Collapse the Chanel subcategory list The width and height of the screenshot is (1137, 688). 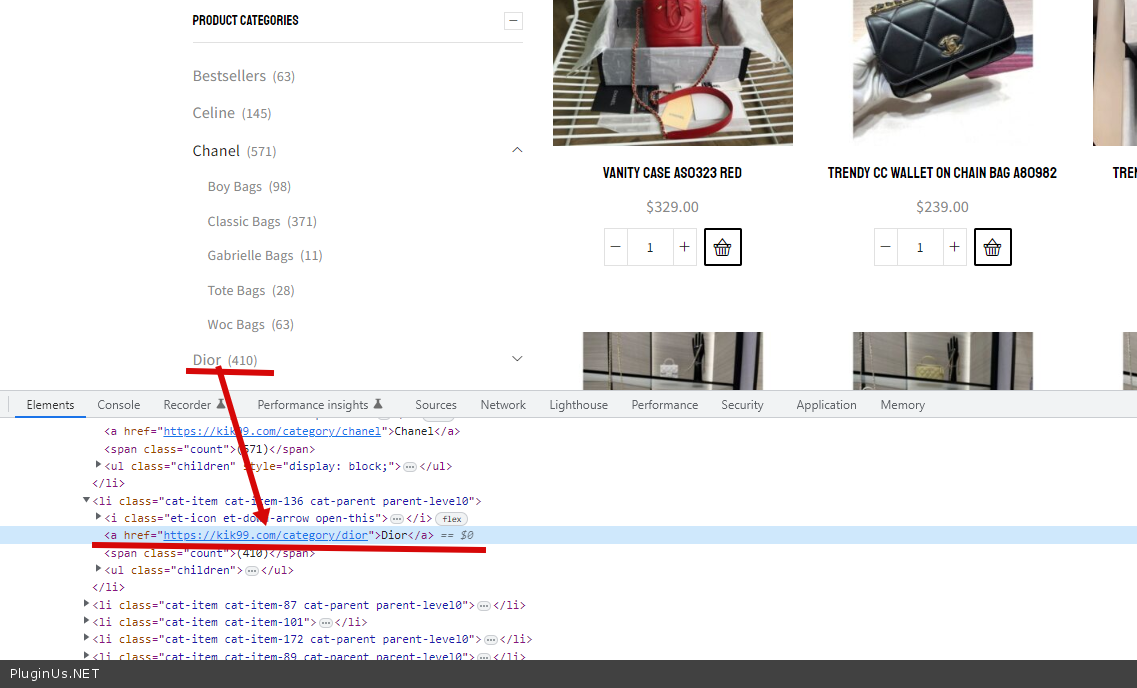pyautogui.click(x=517, y=151)
